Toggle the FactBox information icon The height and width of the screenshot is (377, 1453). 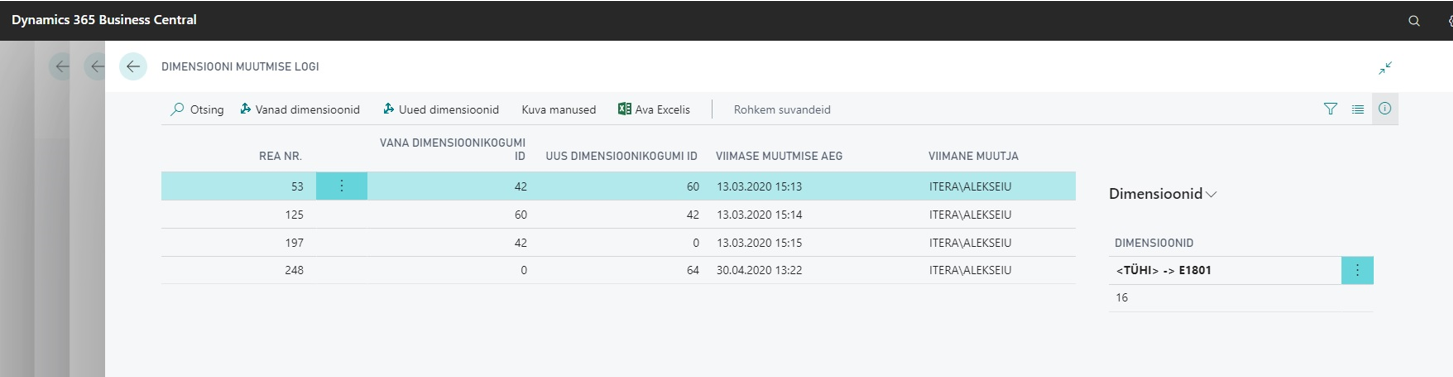pos(1385,109)
